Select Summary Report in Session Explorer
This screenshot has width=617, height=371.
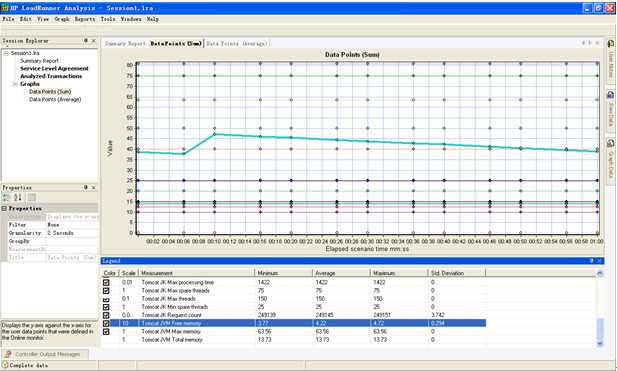coord(39,61)
